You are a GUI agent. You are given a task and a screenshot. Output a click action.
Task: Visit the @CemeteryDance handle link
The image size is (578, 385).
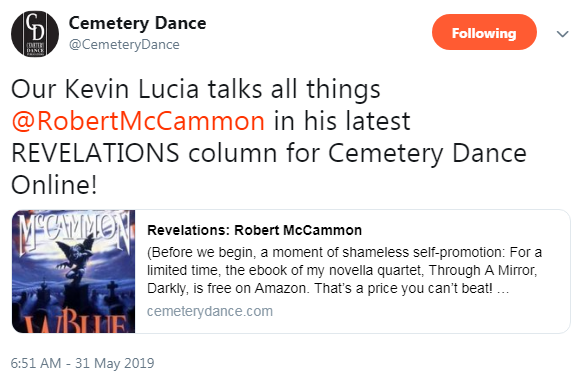pos(124,45)
